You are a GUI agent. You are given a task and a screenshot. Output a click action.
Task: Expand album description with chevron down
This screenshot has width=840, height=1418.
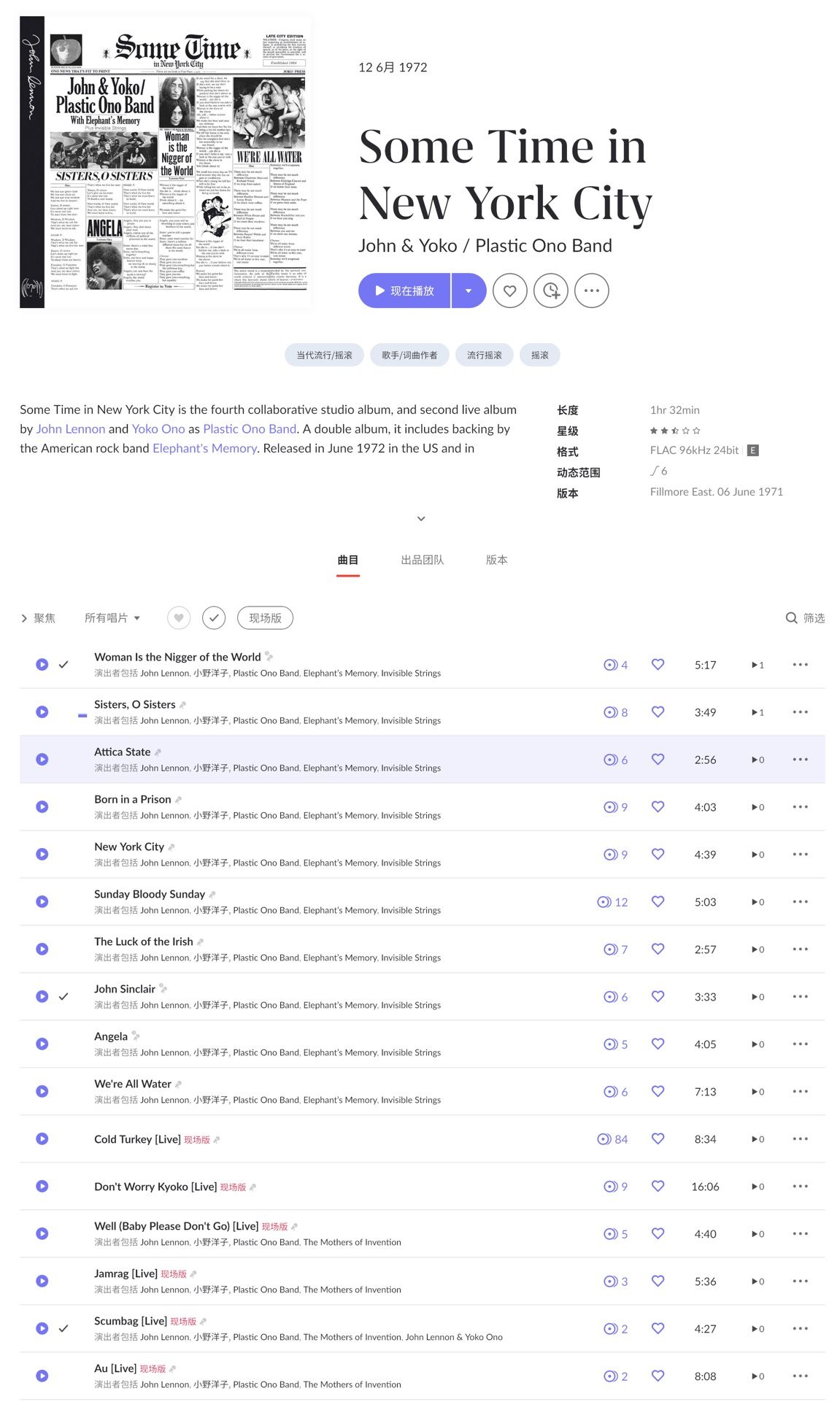click(420, 518)
